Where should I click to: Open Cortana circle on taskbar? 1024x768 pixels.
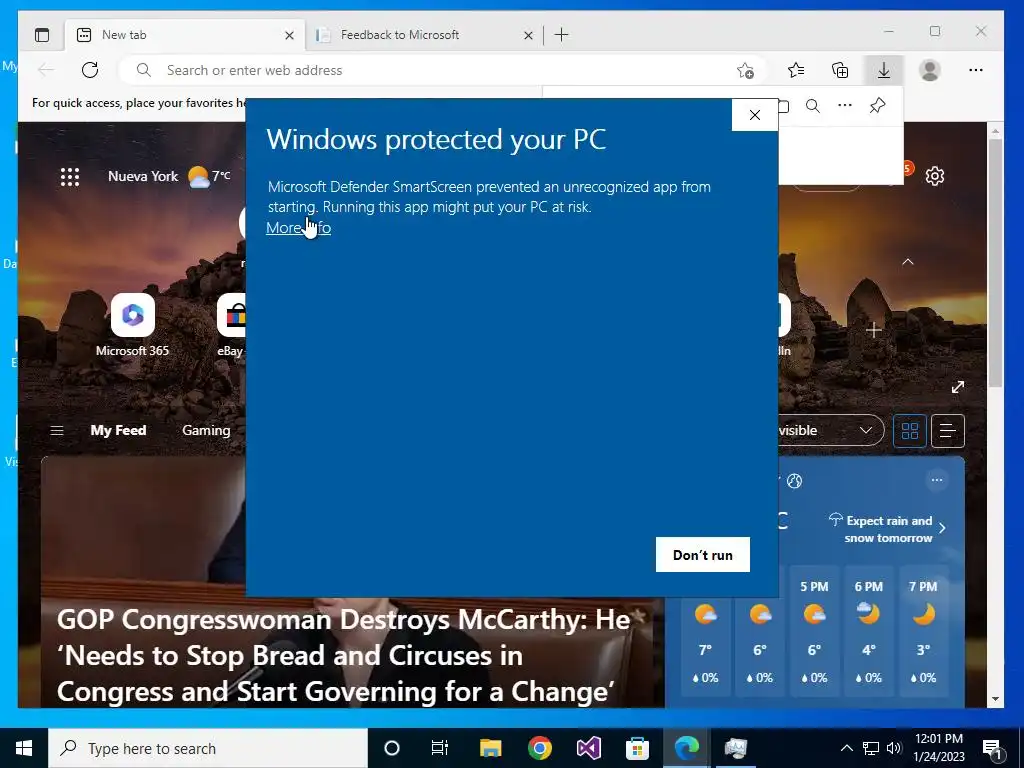coord(392,748)
